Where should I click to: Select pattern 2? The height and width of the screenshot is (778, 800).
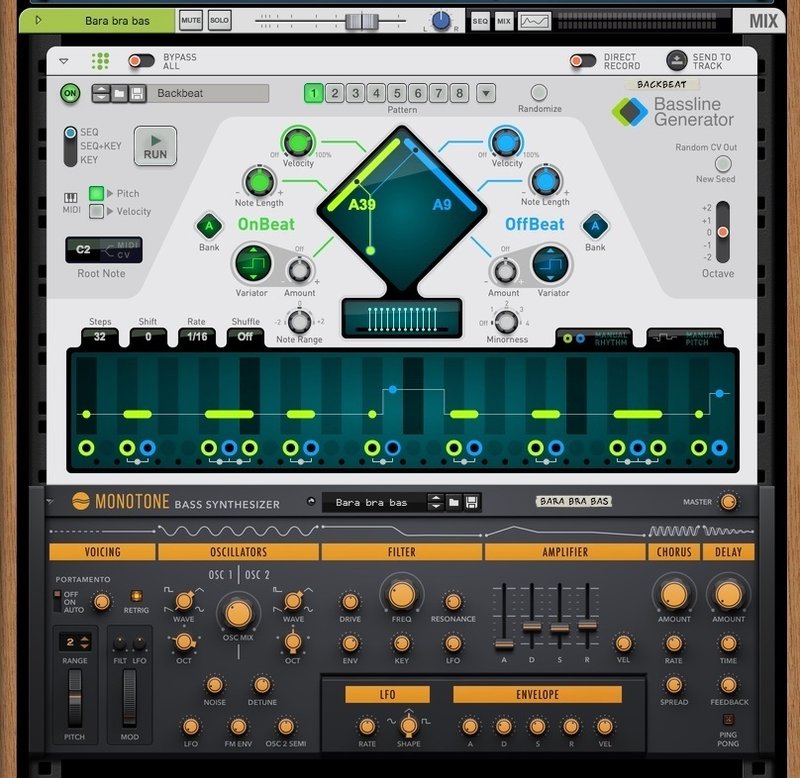pyautogui.click(x=334, y=93)
